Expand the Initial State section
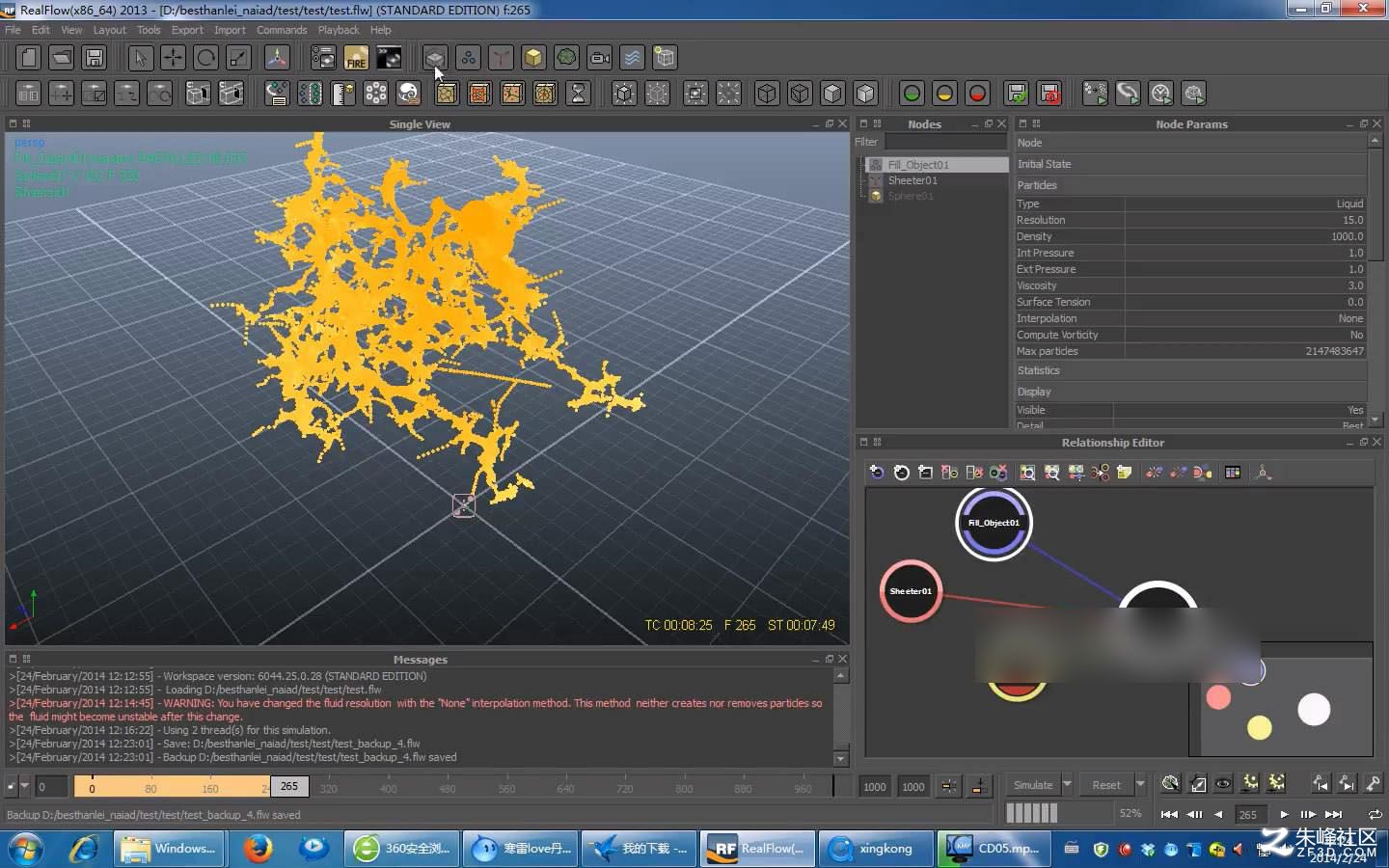The width and height of the screenshot is (1389, 868). pyautogui.click(x=1190, y=164)
